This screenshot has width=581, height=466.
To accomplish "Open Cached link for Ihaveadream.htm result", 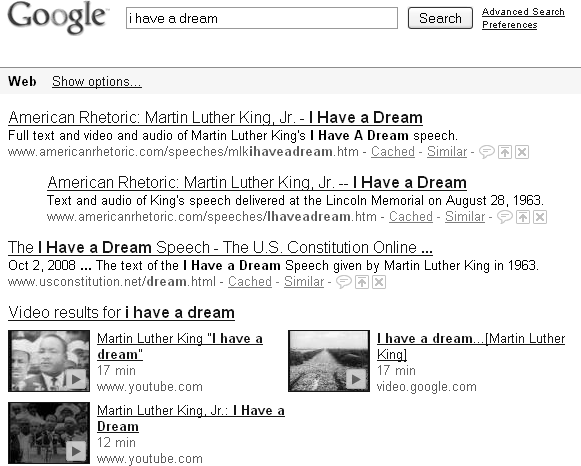I will click(411, 216).
